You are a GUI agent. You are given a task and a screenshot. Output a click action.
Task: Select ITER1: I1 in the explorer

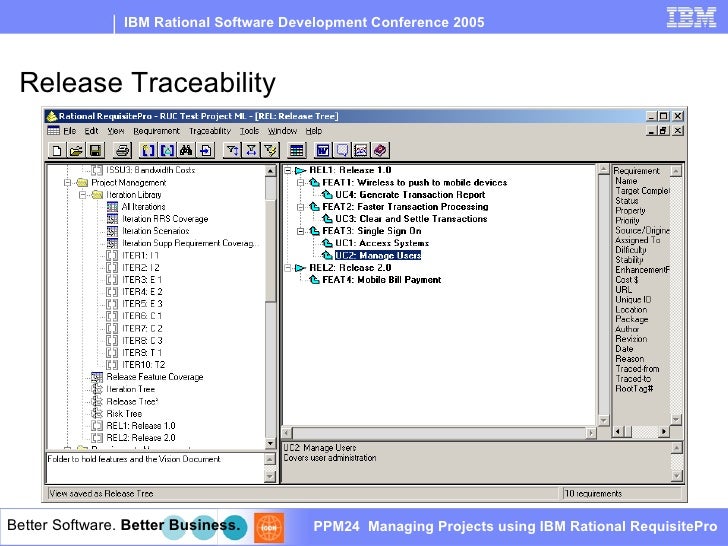(x=140, y=255)
